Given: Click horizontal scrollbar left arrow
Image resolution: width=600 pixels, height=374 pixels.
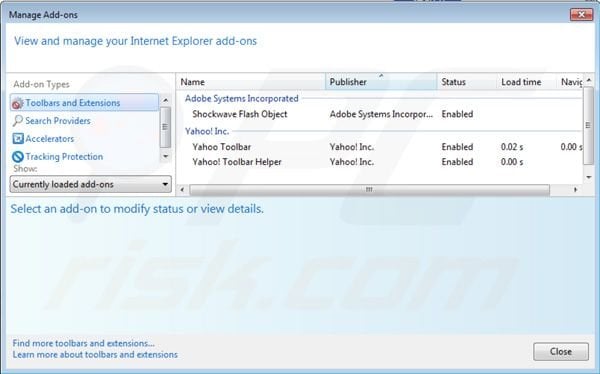Looking at the screenshot, I should coord(183,189).
